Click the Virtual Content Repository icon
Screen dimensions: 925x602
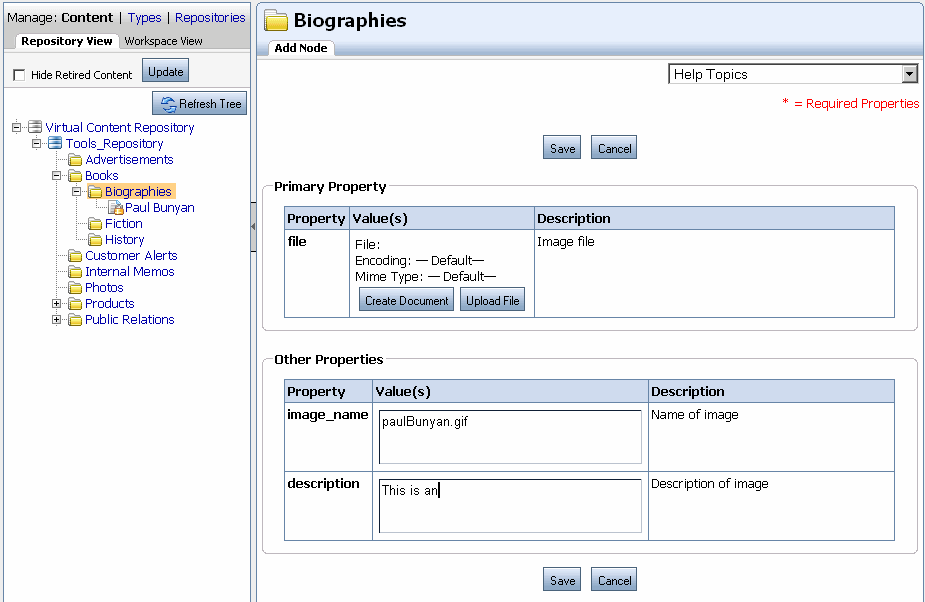click(x=37, y=127)
